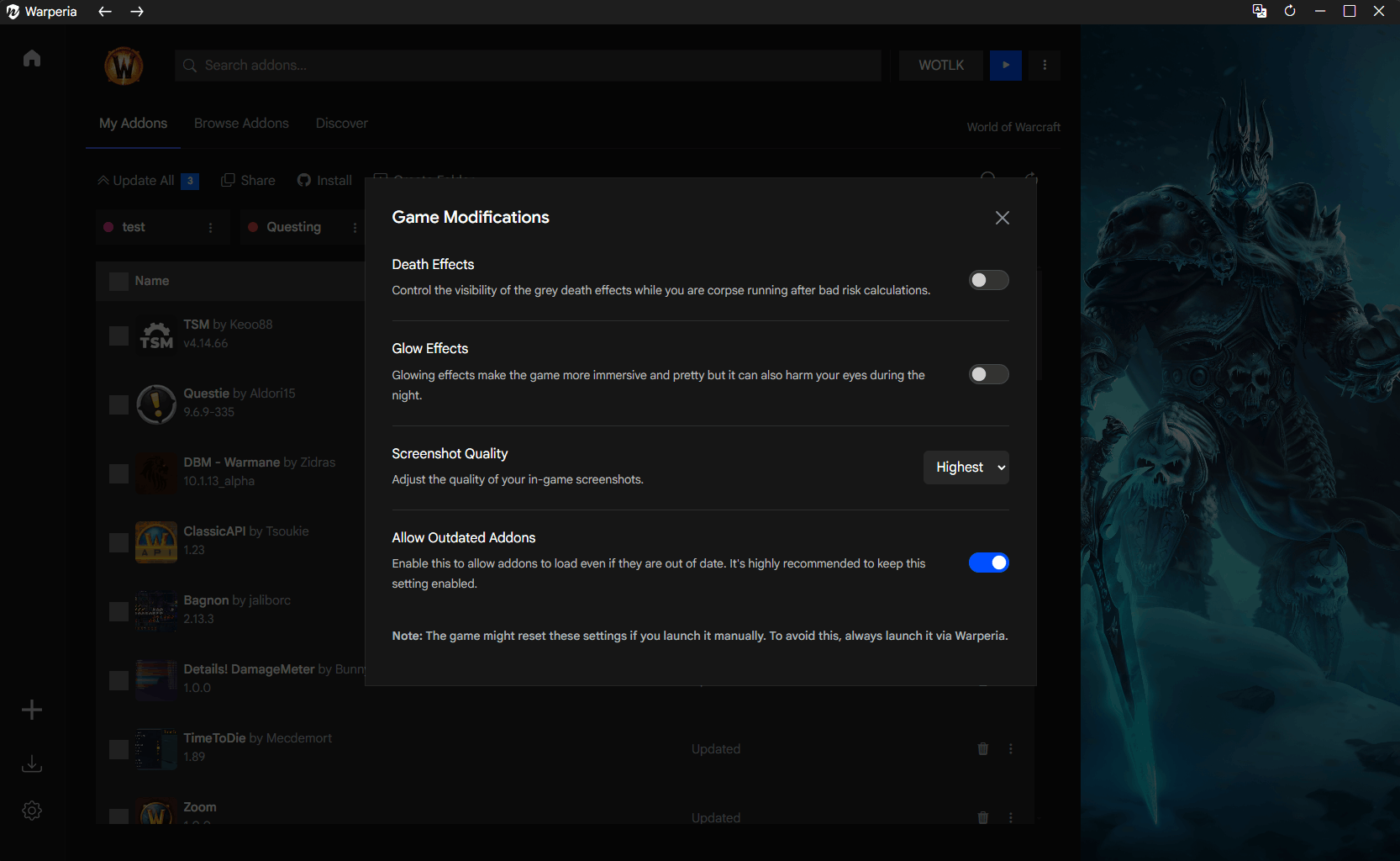Click the Share button

click(248, 181)
